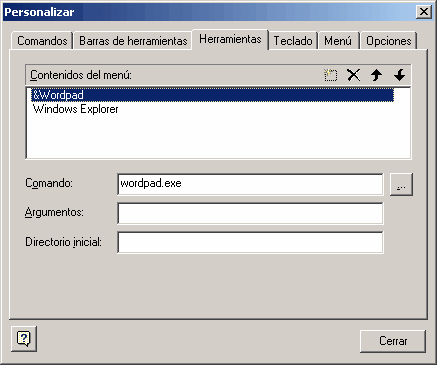Click the Cerrar button
The image size is (437, 365).
pos(393,341)
